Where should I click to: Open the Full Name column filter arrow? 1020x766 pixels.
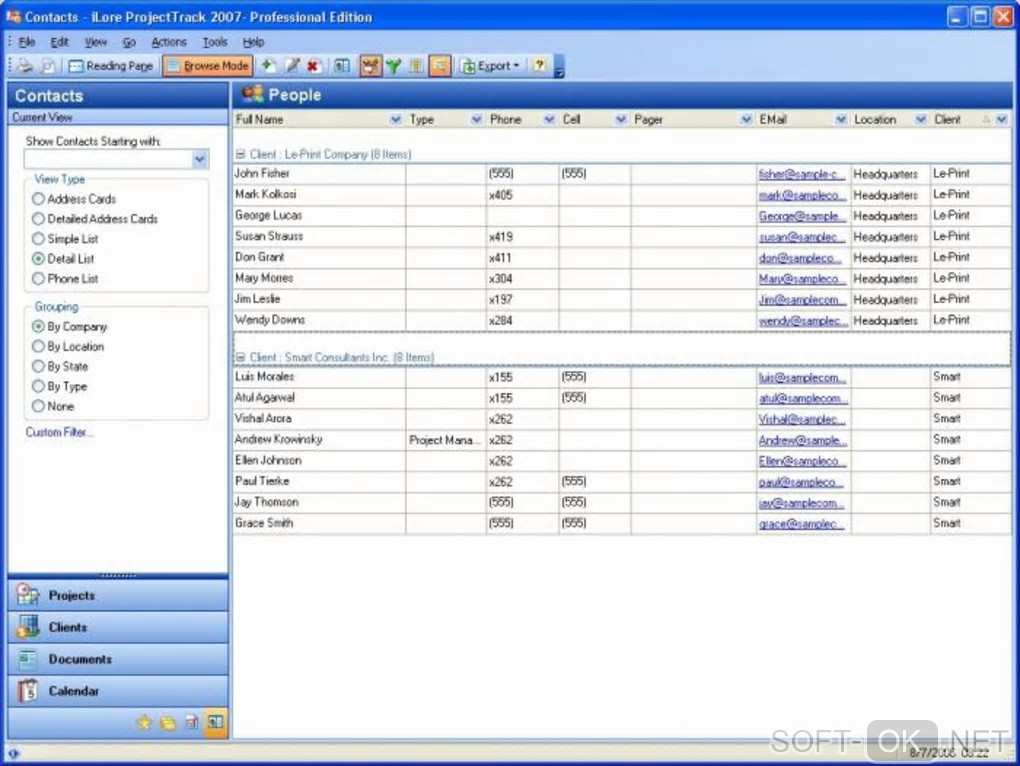395,120
